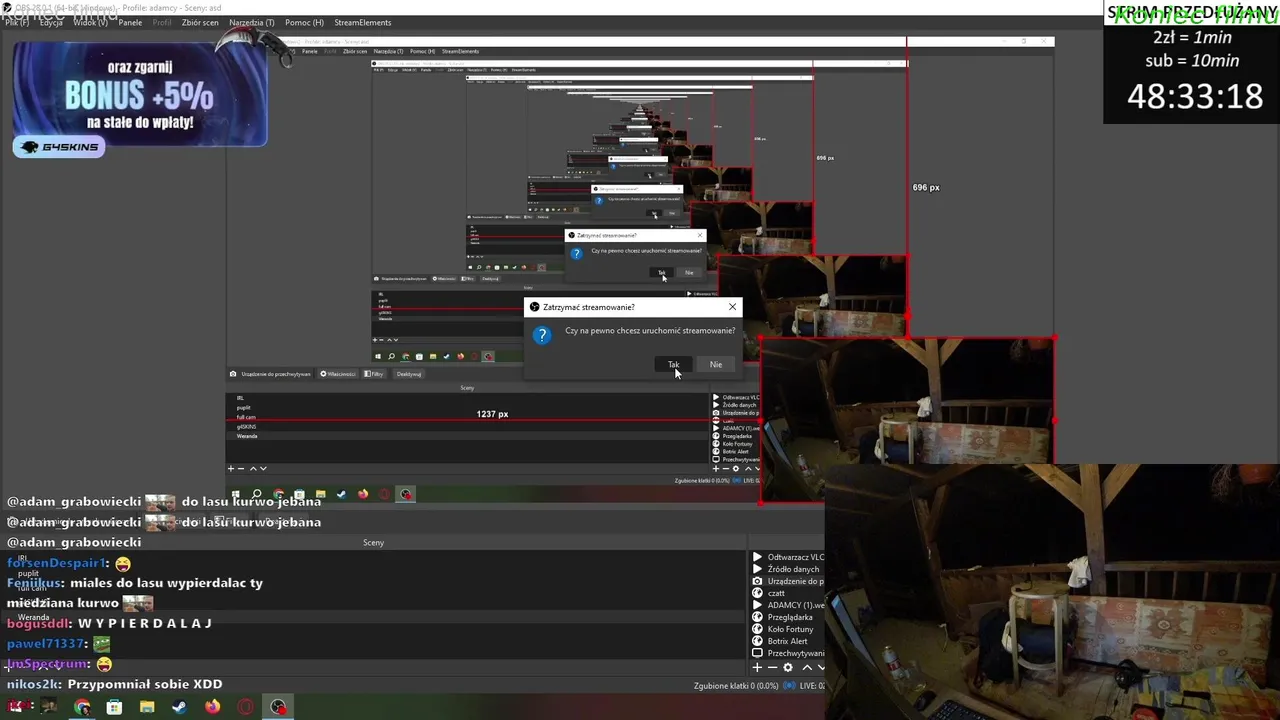
Task: Click search icon in nested preview taskbar
Action: point(257,494)
